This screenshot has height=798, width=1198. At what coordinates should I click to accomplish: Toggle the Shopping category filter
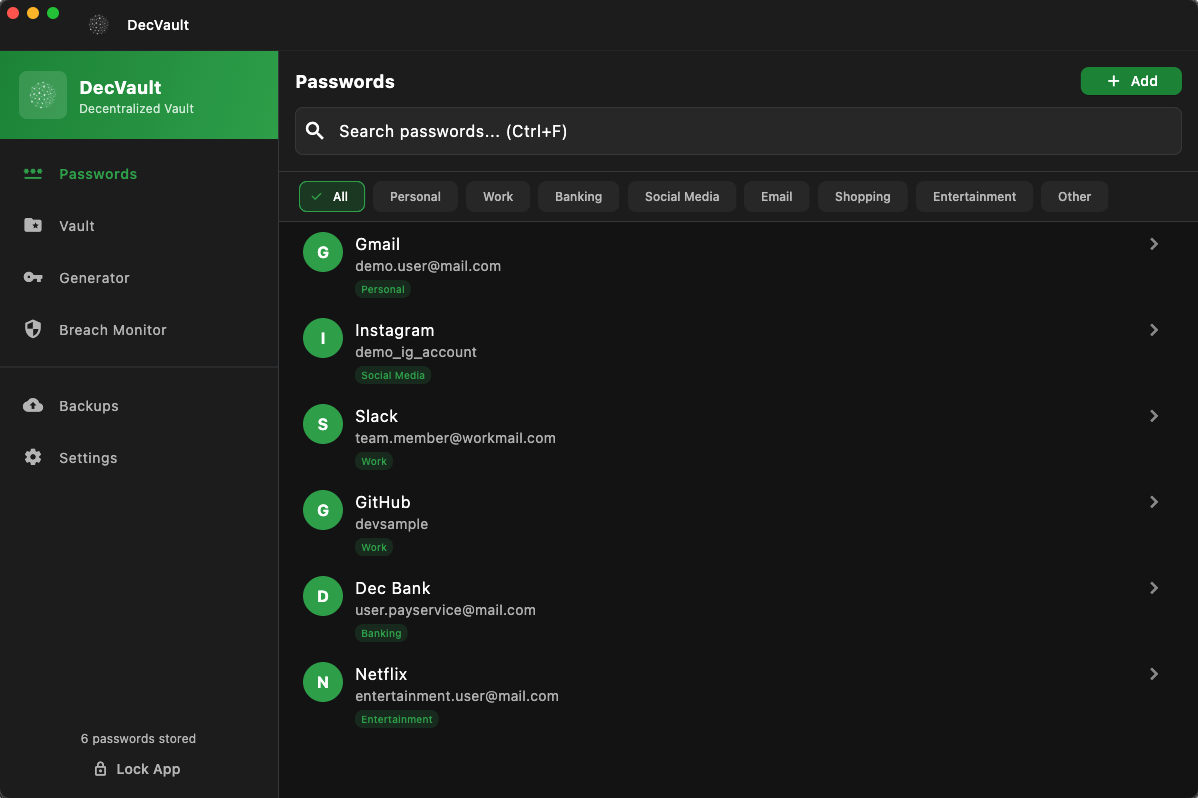862,197
